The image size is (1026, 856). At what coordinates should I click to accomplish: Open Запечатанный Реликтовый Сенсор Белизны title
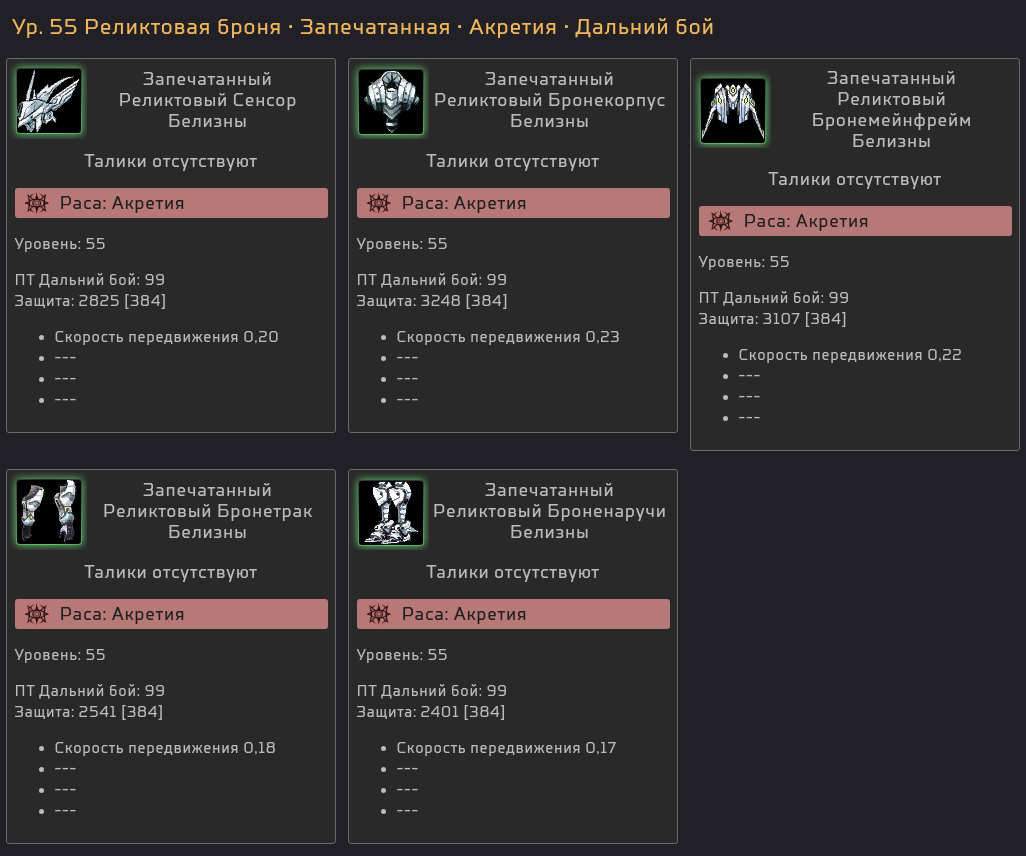(207, 100)
